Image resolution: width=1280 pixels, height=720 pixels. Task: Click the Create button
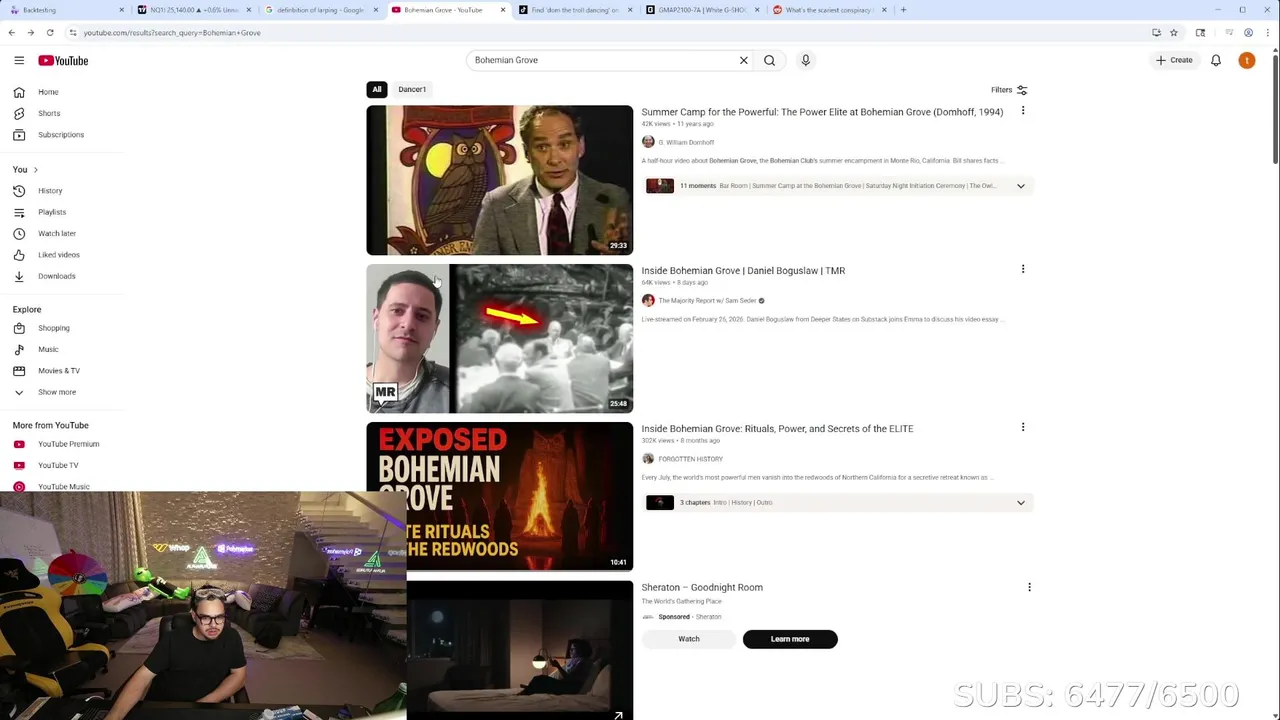pyautogui.click(x=1174, y=60)
